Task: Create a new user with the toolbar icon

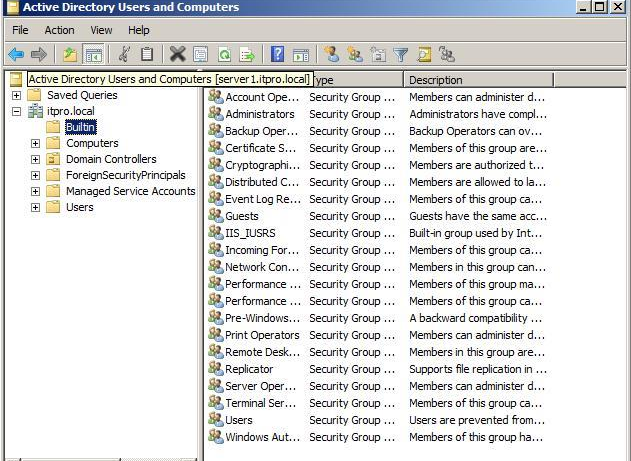Action: (x=332, y=54)
